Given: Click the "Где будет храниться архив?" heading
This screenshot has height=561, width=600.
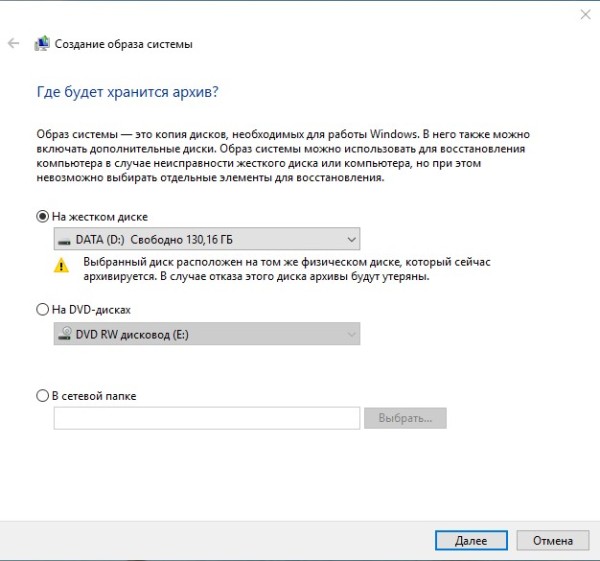Looking at the screenshot, I should pyautogui.click(x=127, y=92).
